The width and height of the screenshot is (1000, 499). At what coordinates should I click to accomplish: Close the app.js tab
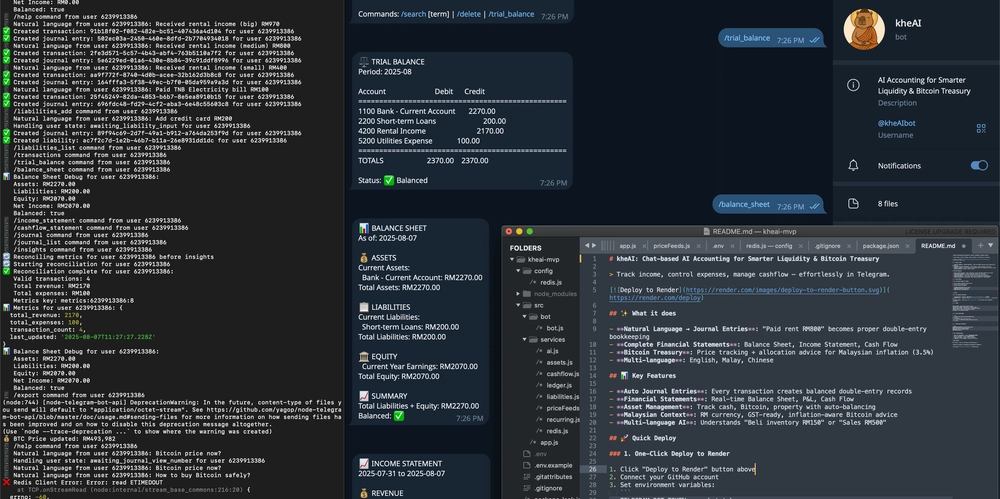pos(644,246)
